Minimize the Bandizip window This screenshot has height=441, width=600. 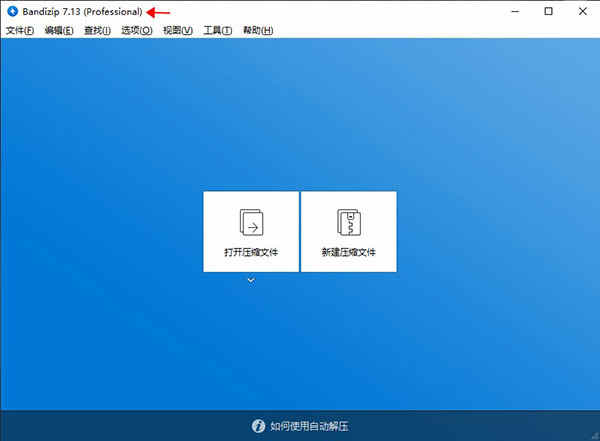515,11
